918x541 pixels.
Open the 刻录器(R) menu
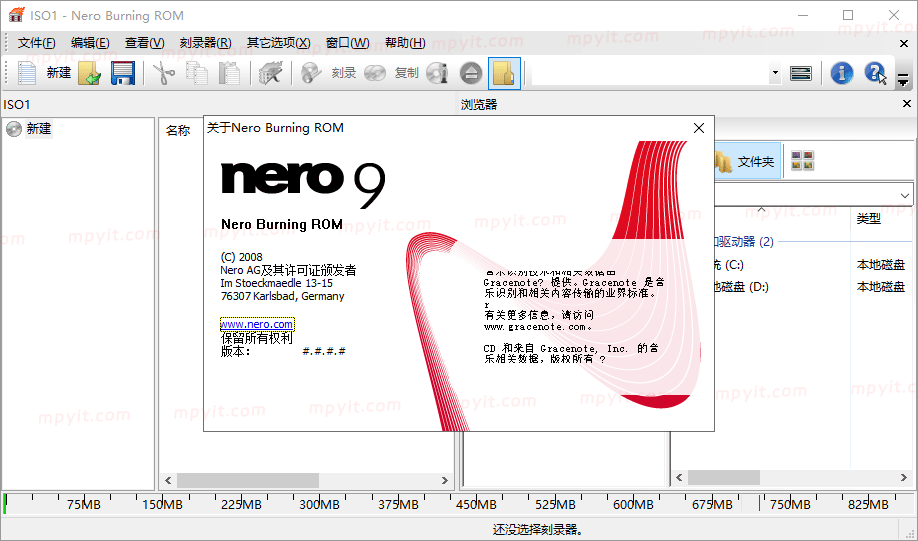click(x=205, y=43)
